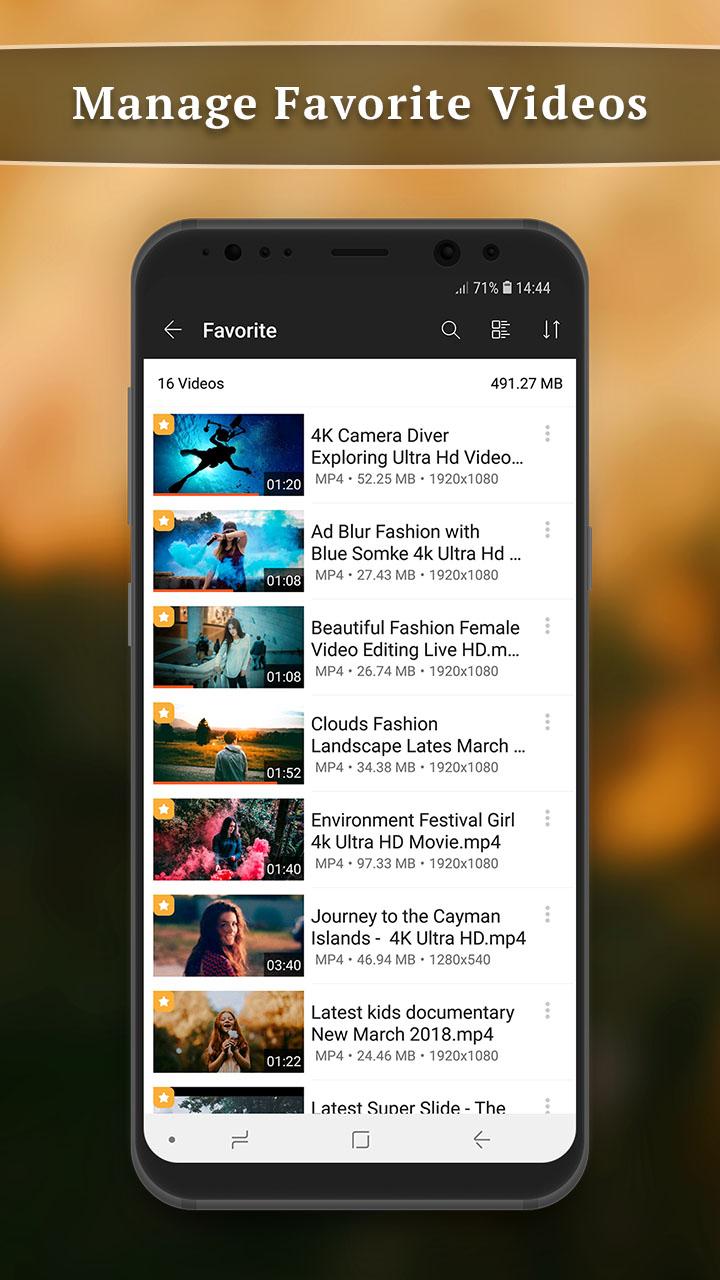The width and height of the screenshot is (720, 1280).
Task: Open options for Journey to the Cayman video
Action: (547, 913)
